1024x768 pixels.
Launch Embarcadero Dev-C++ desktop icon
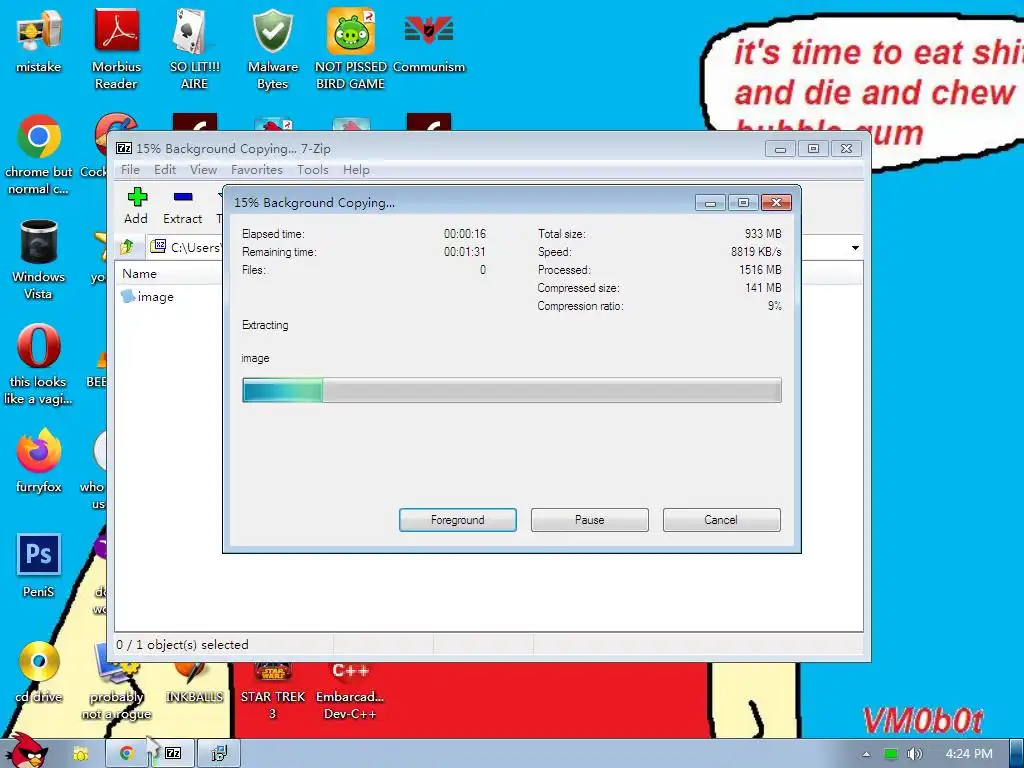(x=351, y=691)
